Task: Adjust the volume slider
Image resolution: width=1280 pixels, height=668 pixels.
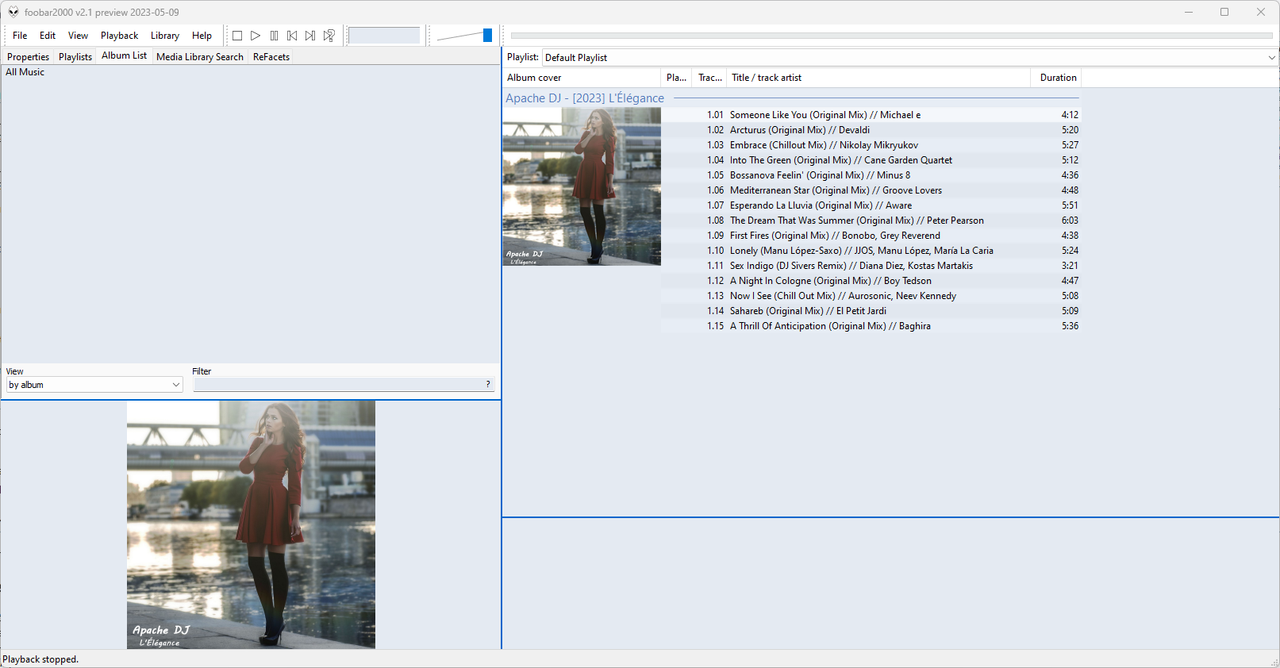Action: pyautogui.click(x=464, y=36)
